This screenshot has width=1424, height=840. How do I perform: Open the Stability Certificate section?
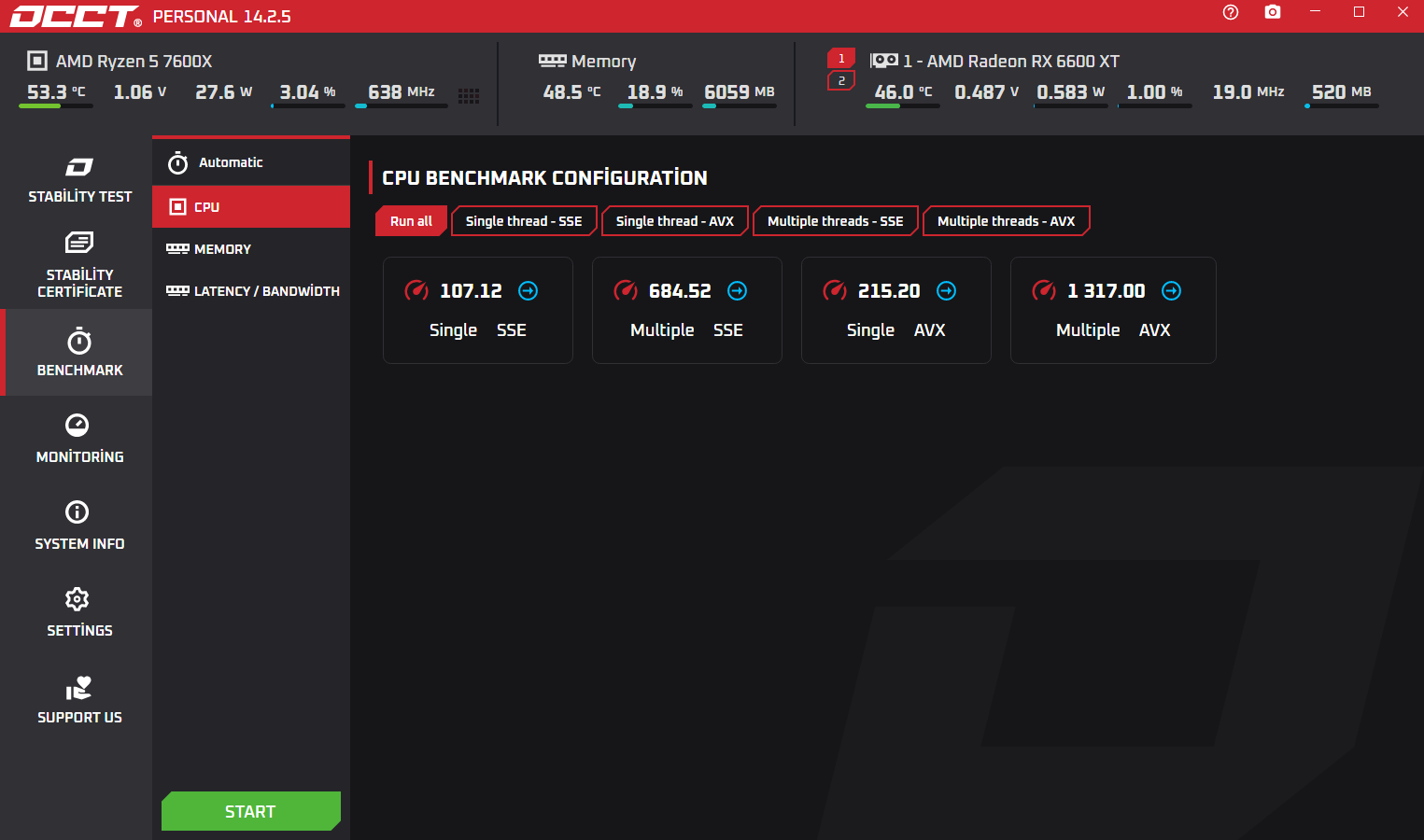79,266
